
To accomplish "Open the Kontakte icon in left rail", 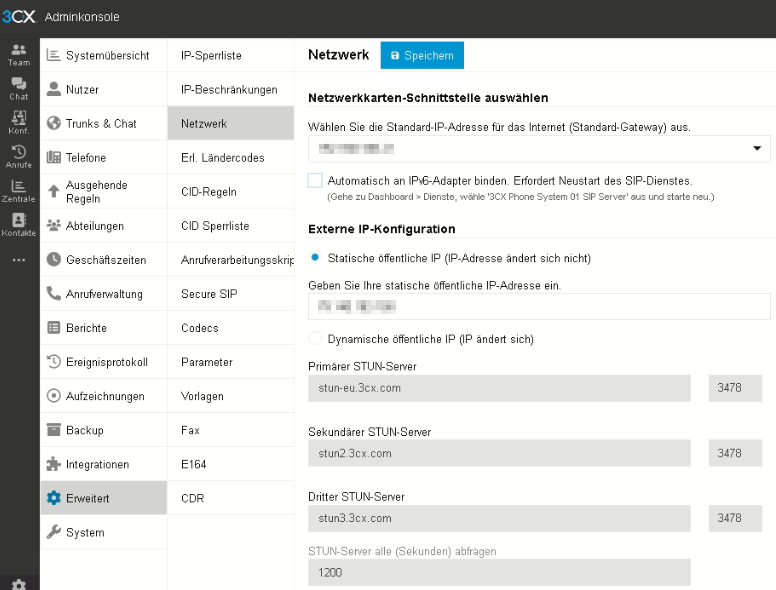I will click(19, 225).
